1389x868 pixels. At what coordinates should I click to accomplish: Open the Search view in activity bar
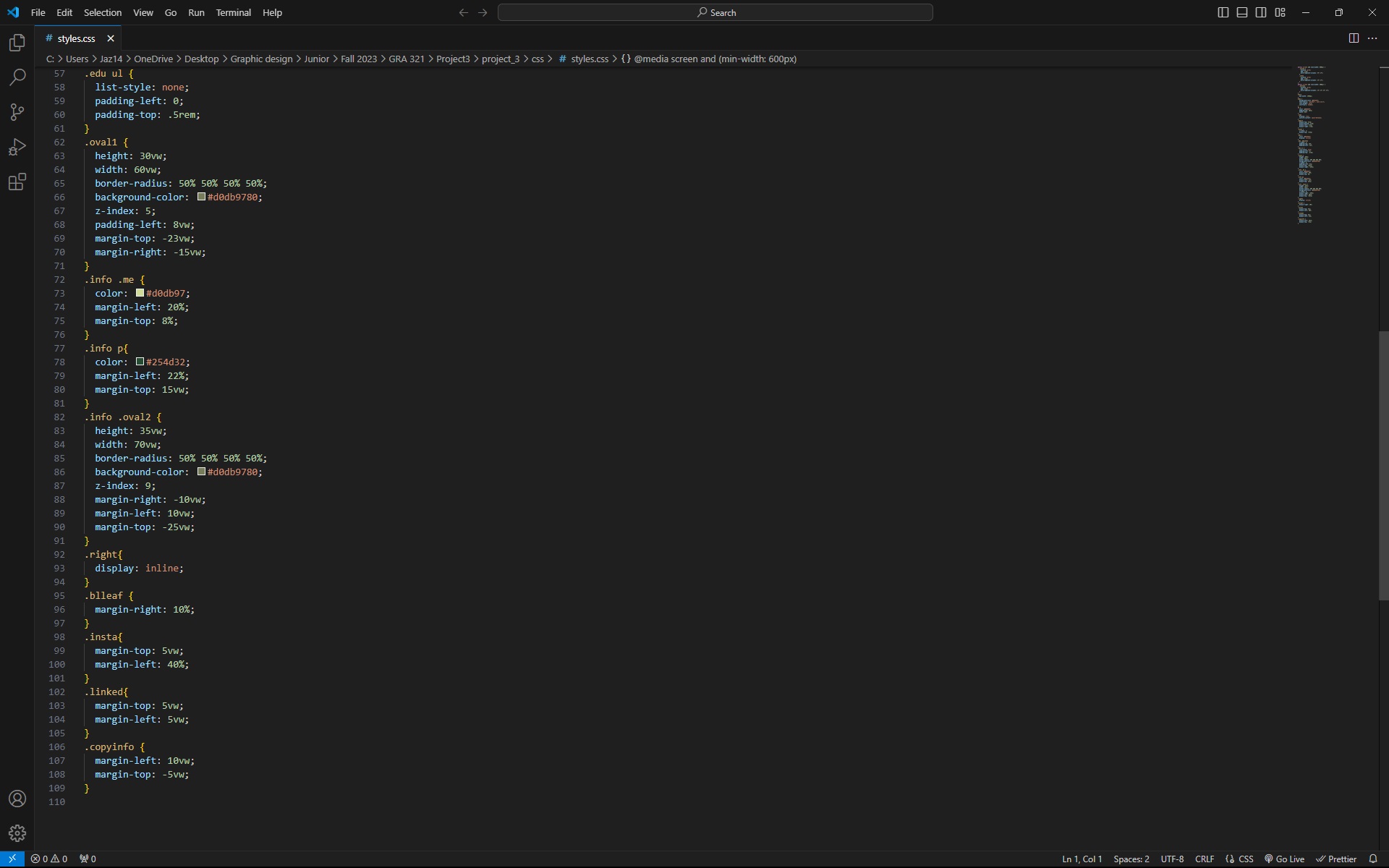coord(17,77)
